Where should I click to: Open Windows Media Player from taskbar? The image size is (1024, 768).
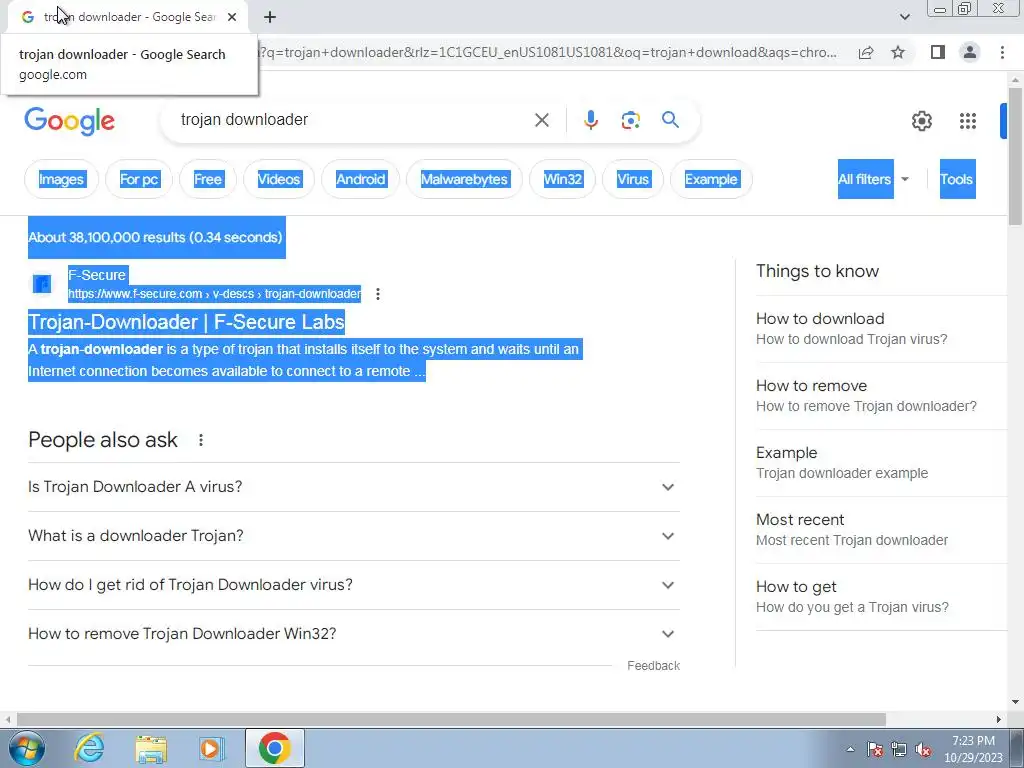[x=212, y=748]
